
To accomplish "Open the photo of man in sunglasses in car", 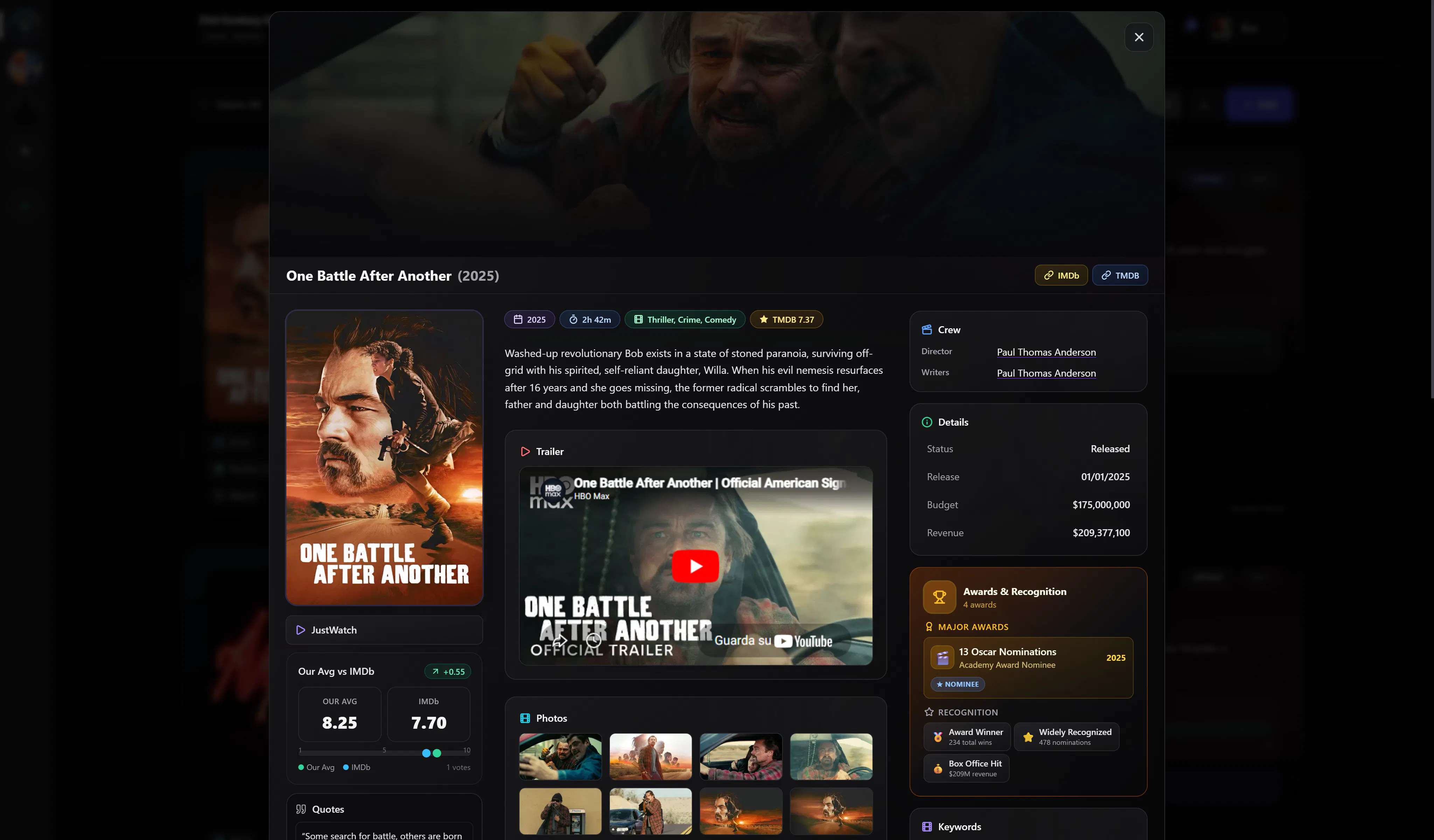I will tap(741, 756).
